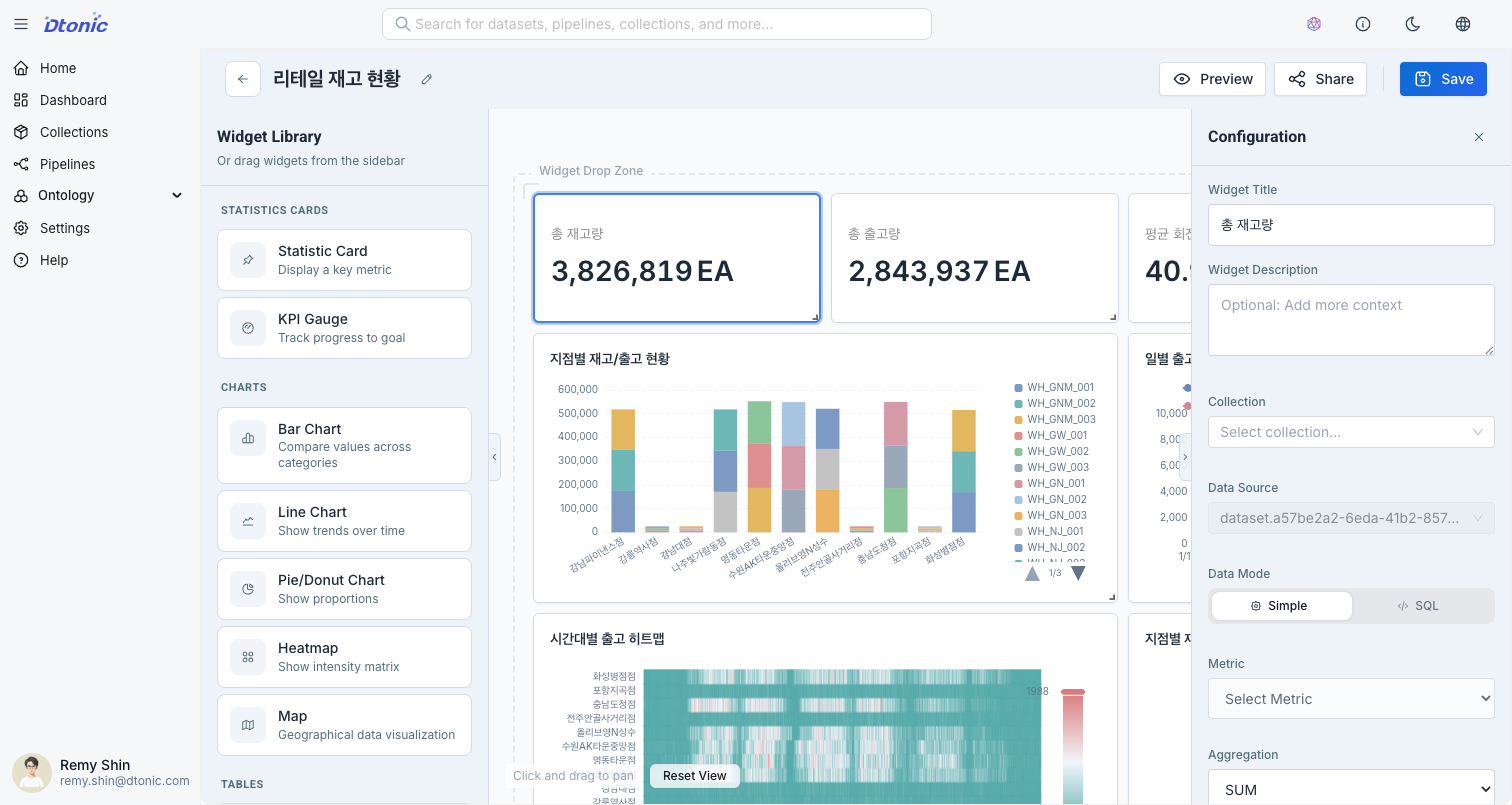Open the Select Metric dropdown

click(x=1350, y=699)
